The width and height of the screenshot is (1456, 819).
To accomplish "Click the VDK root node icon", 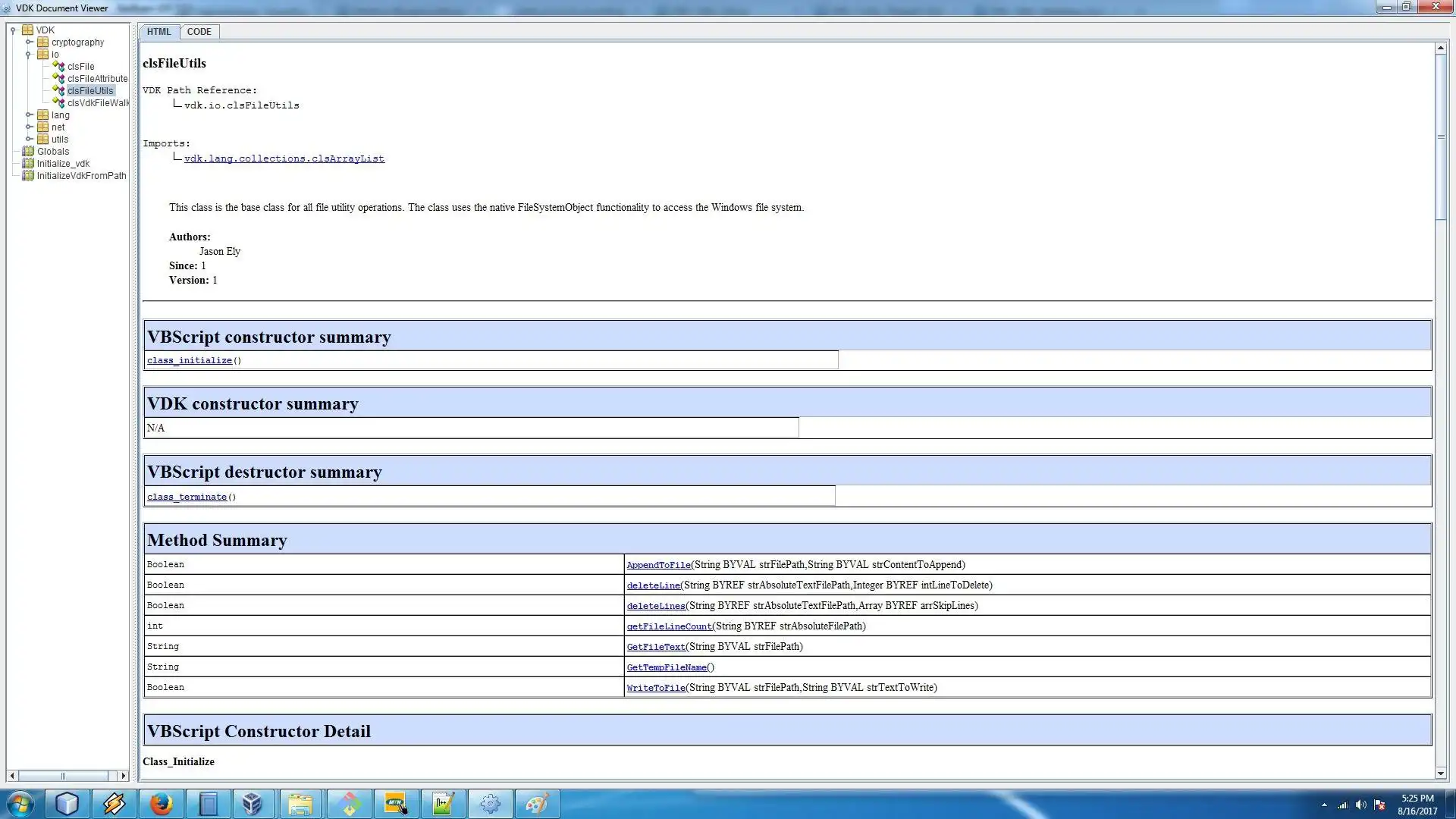I will 27,29.
